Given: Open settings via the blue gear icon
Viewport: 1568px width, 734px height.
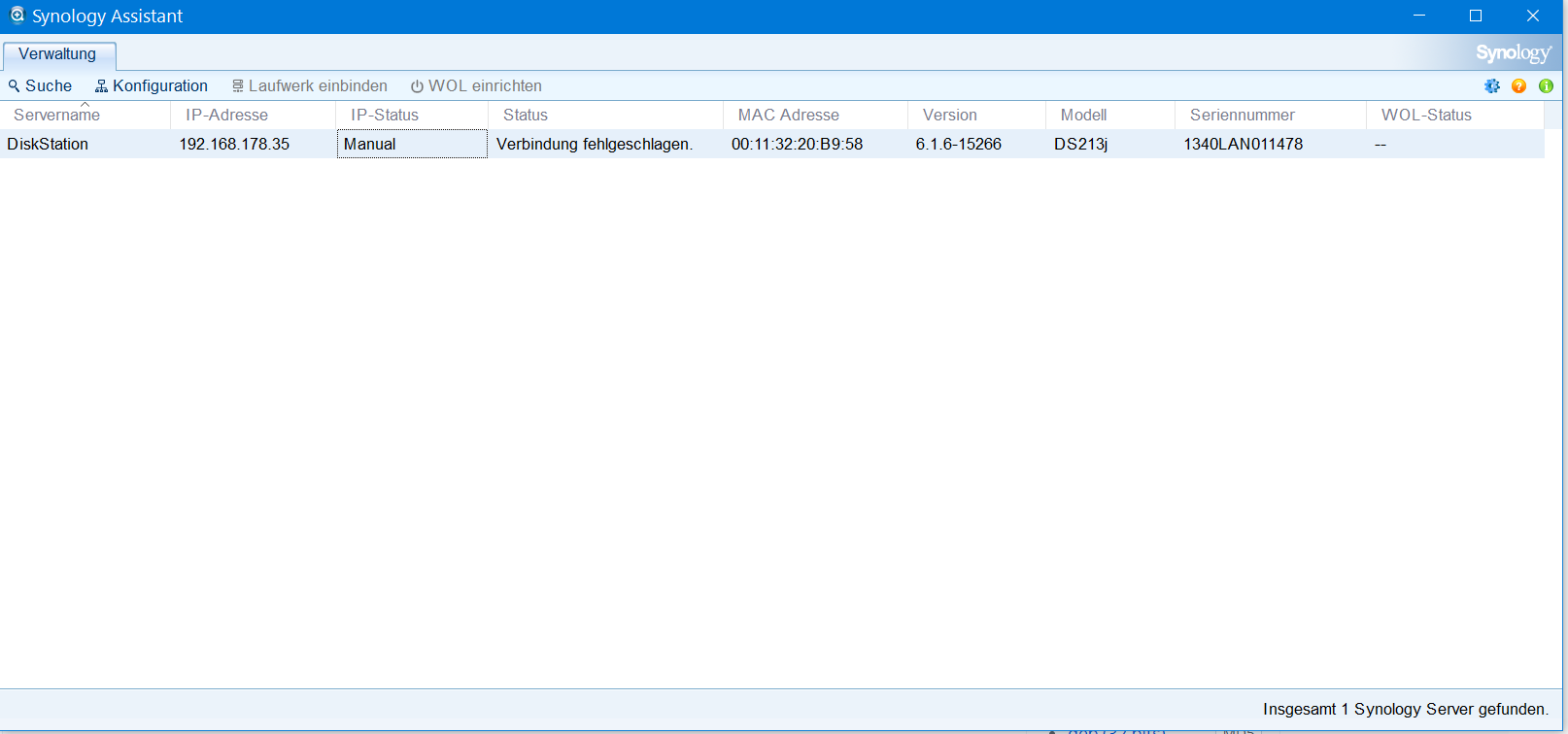Looking at the screenshot, I should pyautogui.click(x=1492, y=86).
